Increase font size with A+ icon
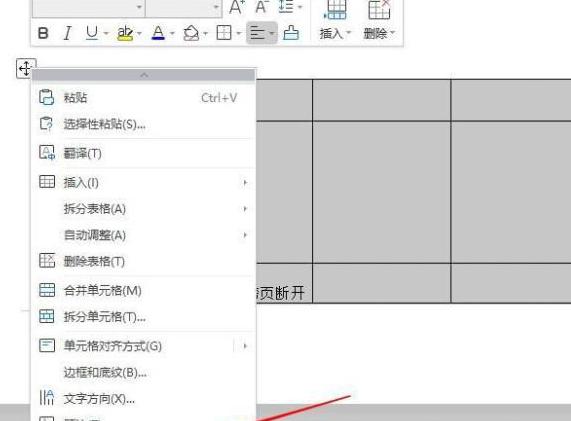The height and width of the screenshot is (421, 571). pos(237,7)
